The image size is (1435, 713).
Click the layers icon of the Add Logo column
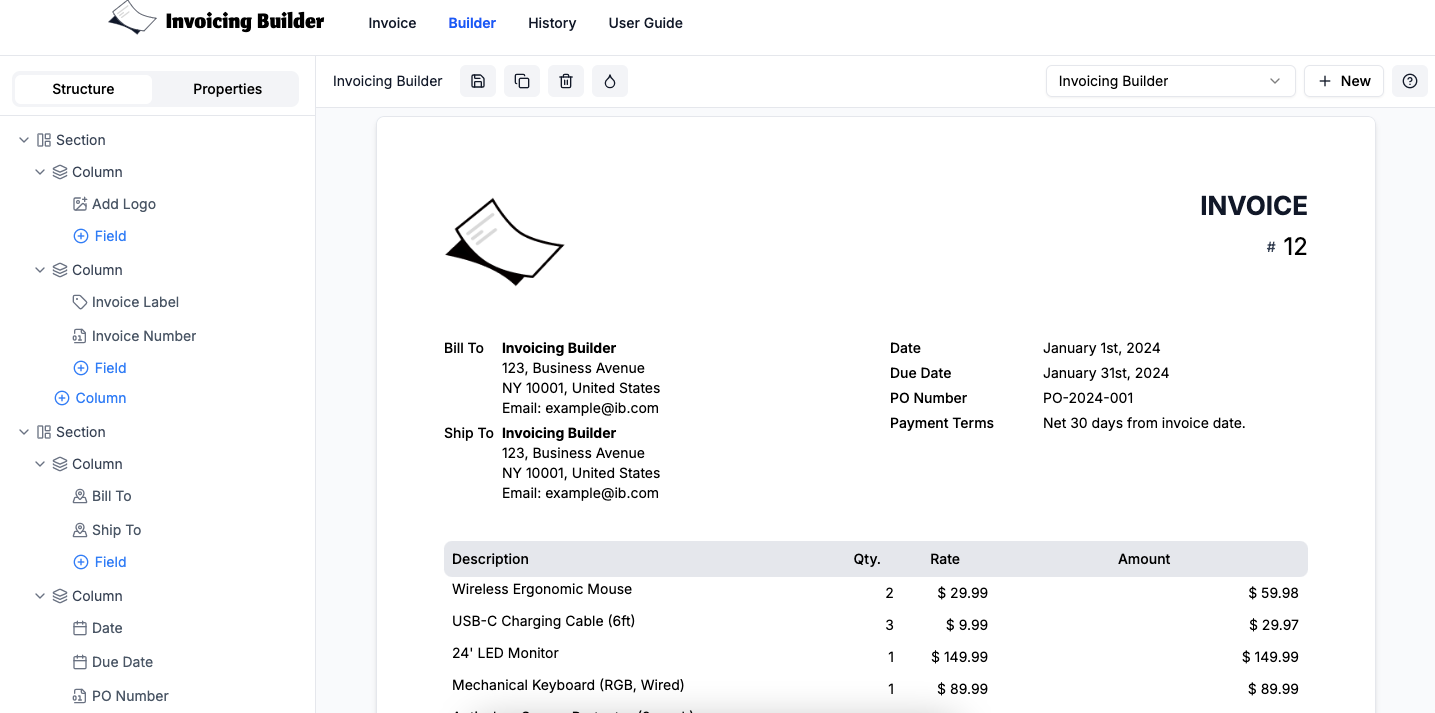[x=60, y=172]
